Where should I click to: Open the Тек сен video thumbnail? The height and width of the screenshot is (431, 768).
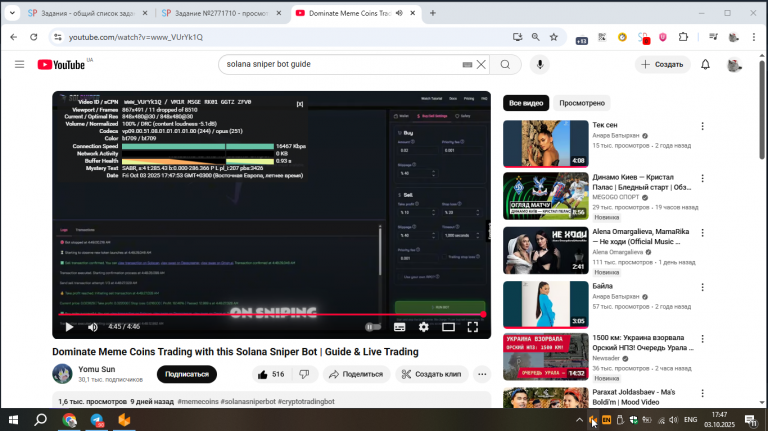pyautogui.click(x=546, y=144)
